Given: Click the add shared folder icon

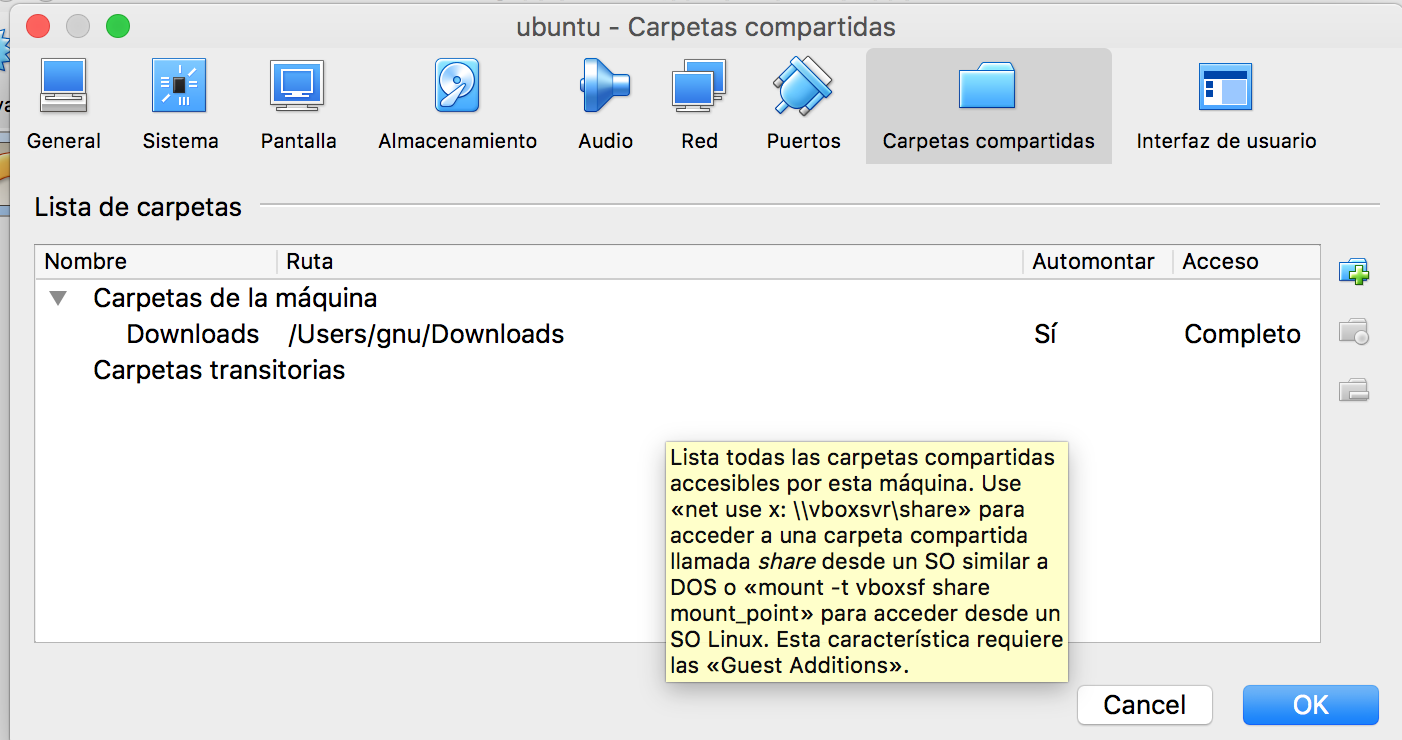Looking at the screenshot, I should [x=1354, y=271].
